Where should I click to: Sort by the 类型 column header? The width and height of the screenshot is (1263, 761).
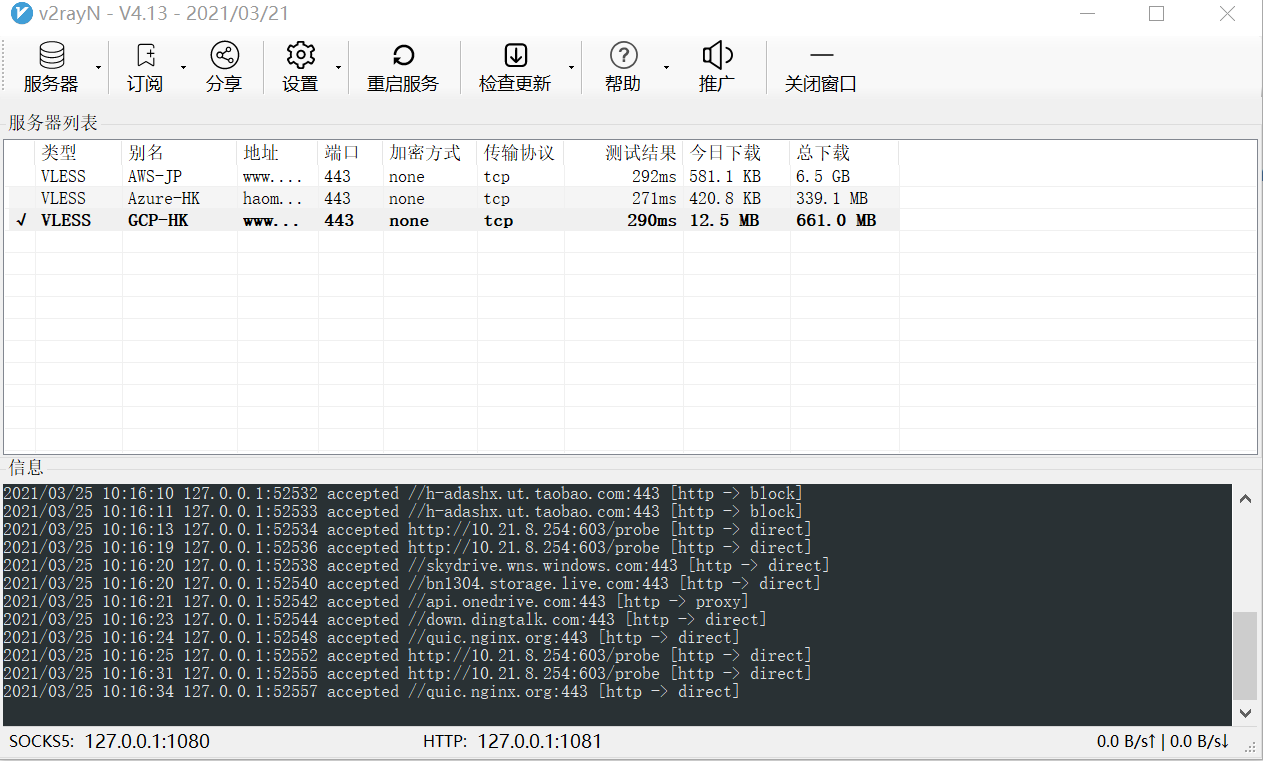(79, 153)
